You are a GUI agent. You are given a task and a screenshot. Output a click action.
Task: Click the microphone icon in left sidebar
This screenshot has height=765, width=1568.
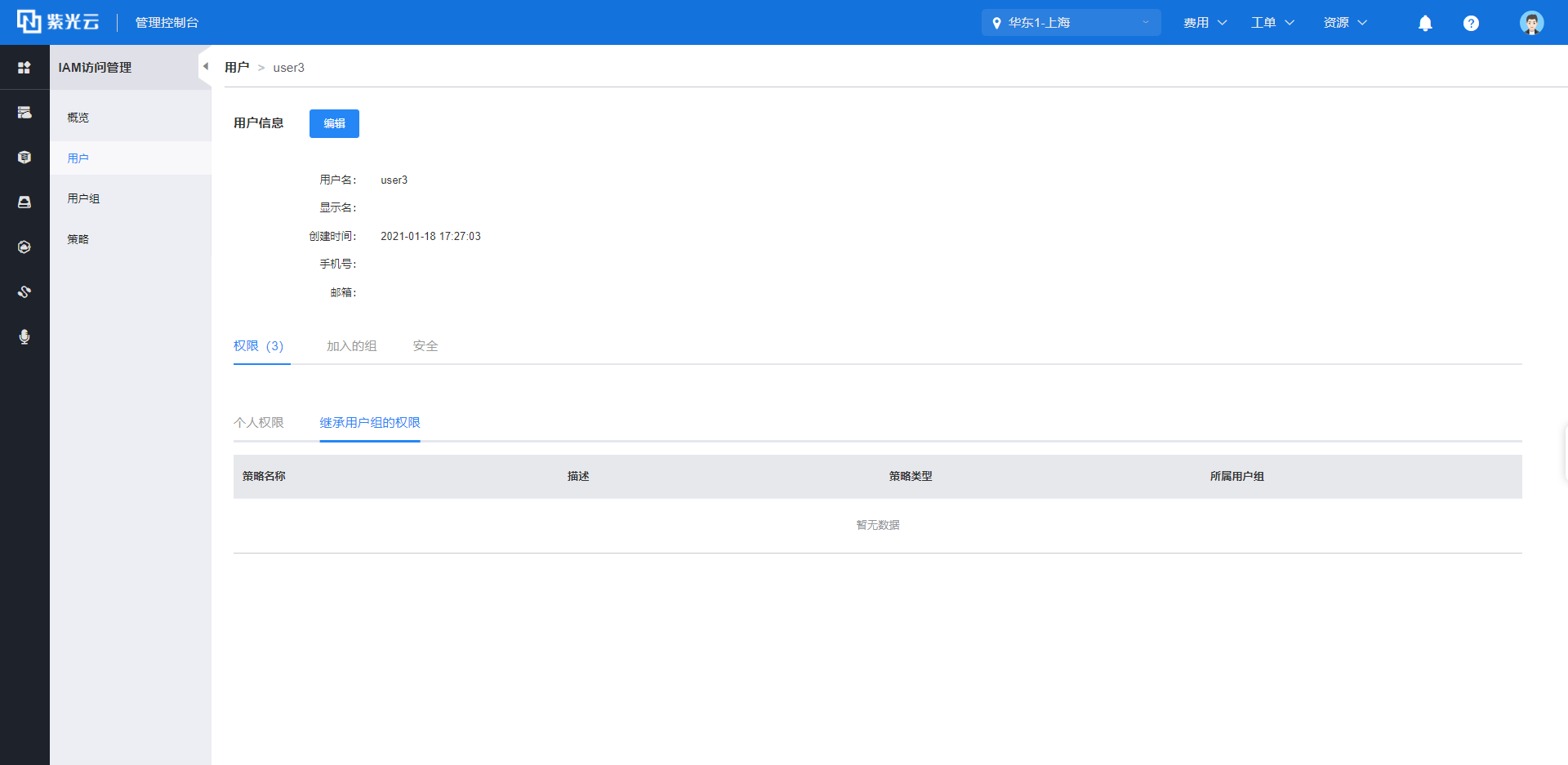(24, 336)
